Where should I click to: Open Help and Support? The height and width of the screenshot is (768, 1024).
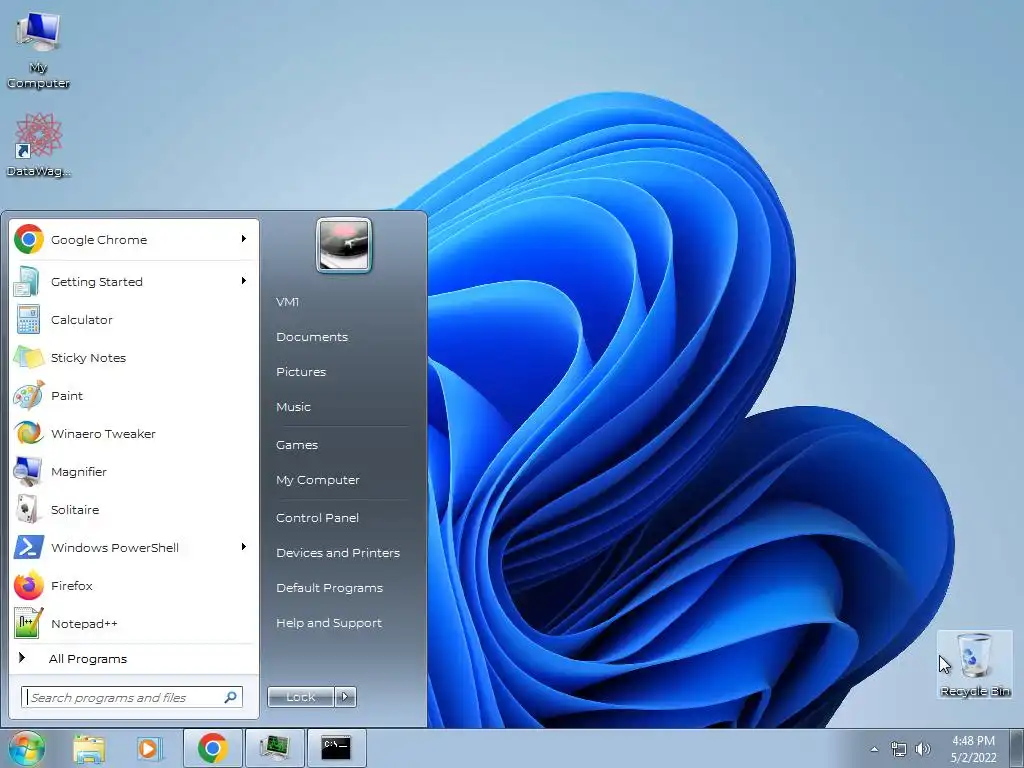(x=329, y=623)
